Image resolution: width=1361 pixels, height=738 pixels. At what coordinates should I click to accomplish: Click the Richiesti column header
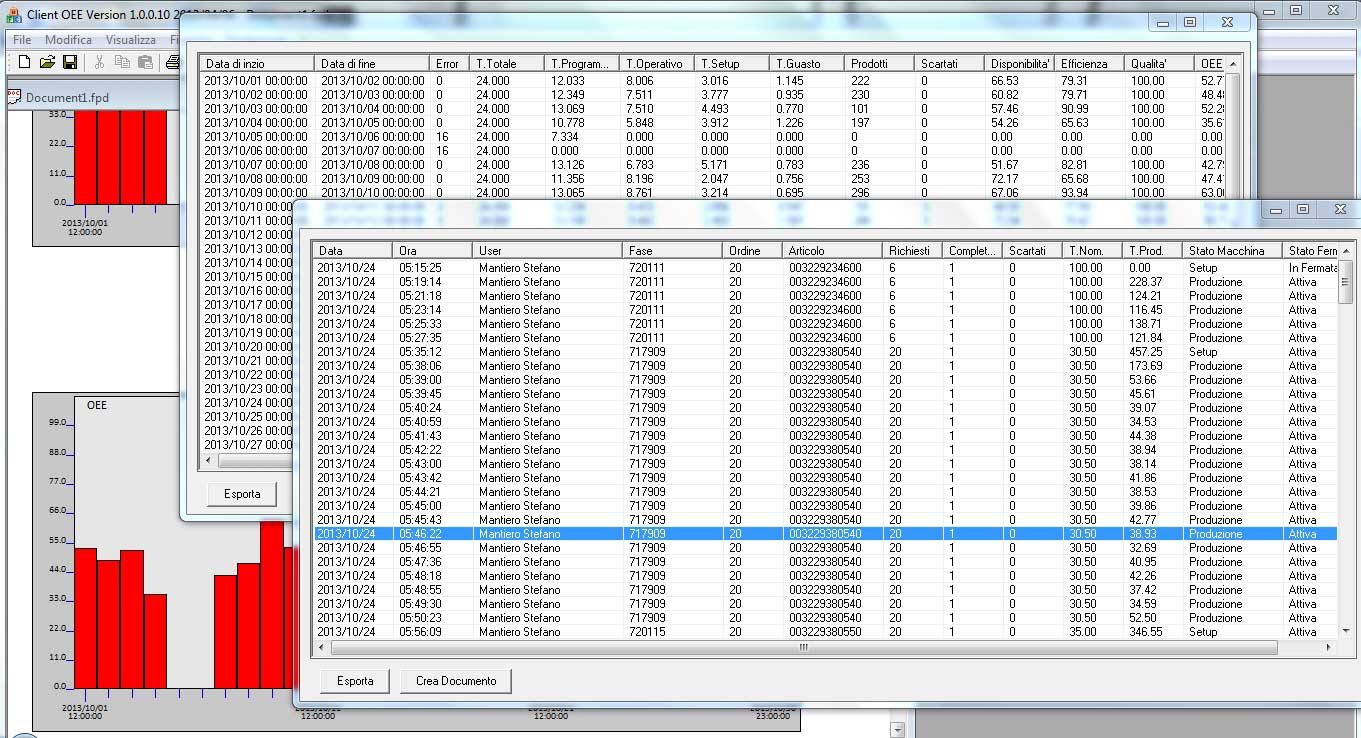coord(912,250)
